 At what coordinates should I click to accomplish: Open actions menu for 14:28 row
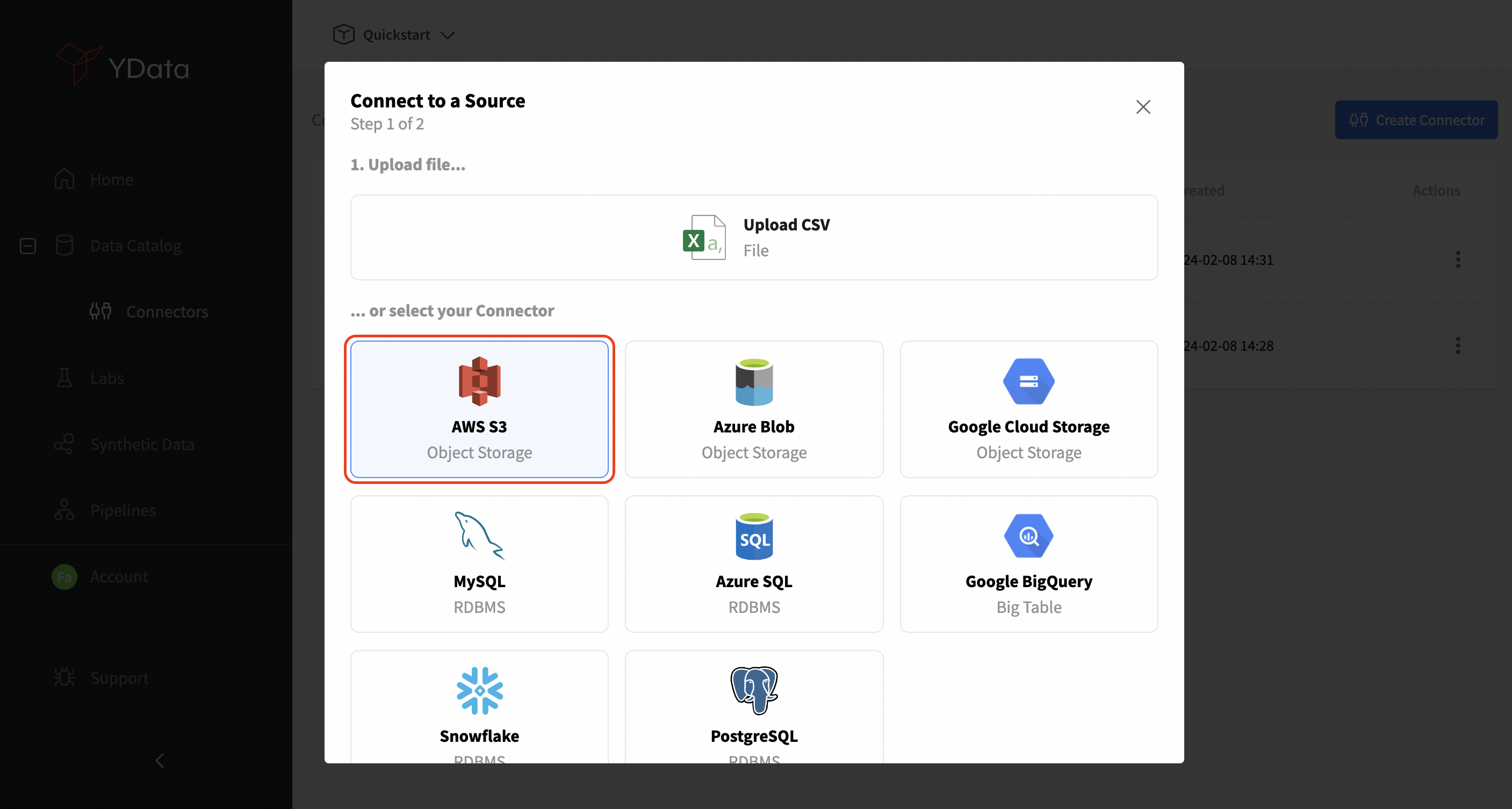(1458, 345)
